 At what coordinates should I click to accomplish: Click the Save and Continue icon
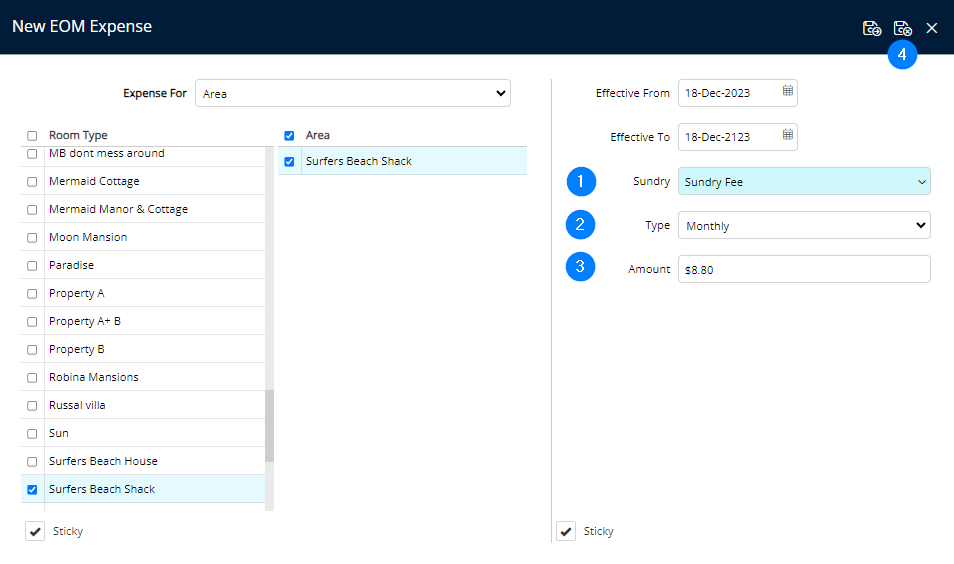pyautogui.click(x=872, y=28)
